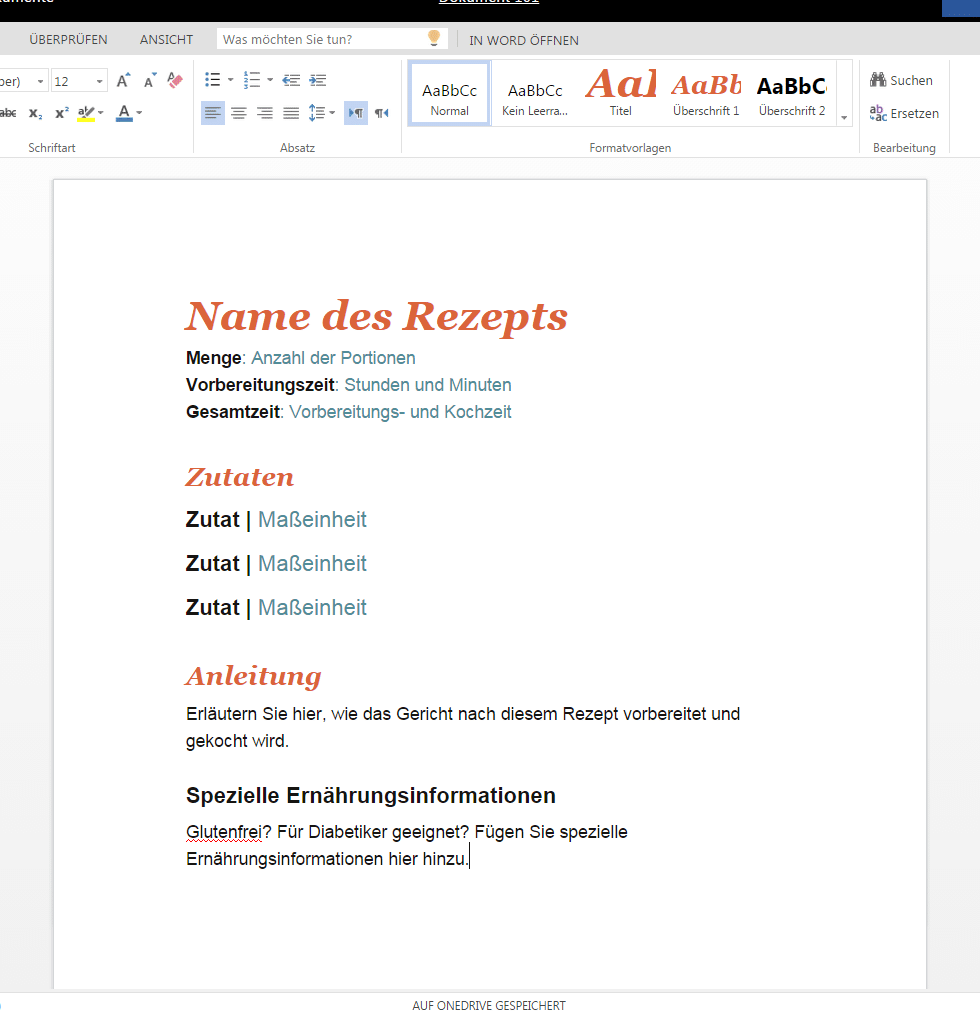Expand the font color options arrow

[139, 113]
